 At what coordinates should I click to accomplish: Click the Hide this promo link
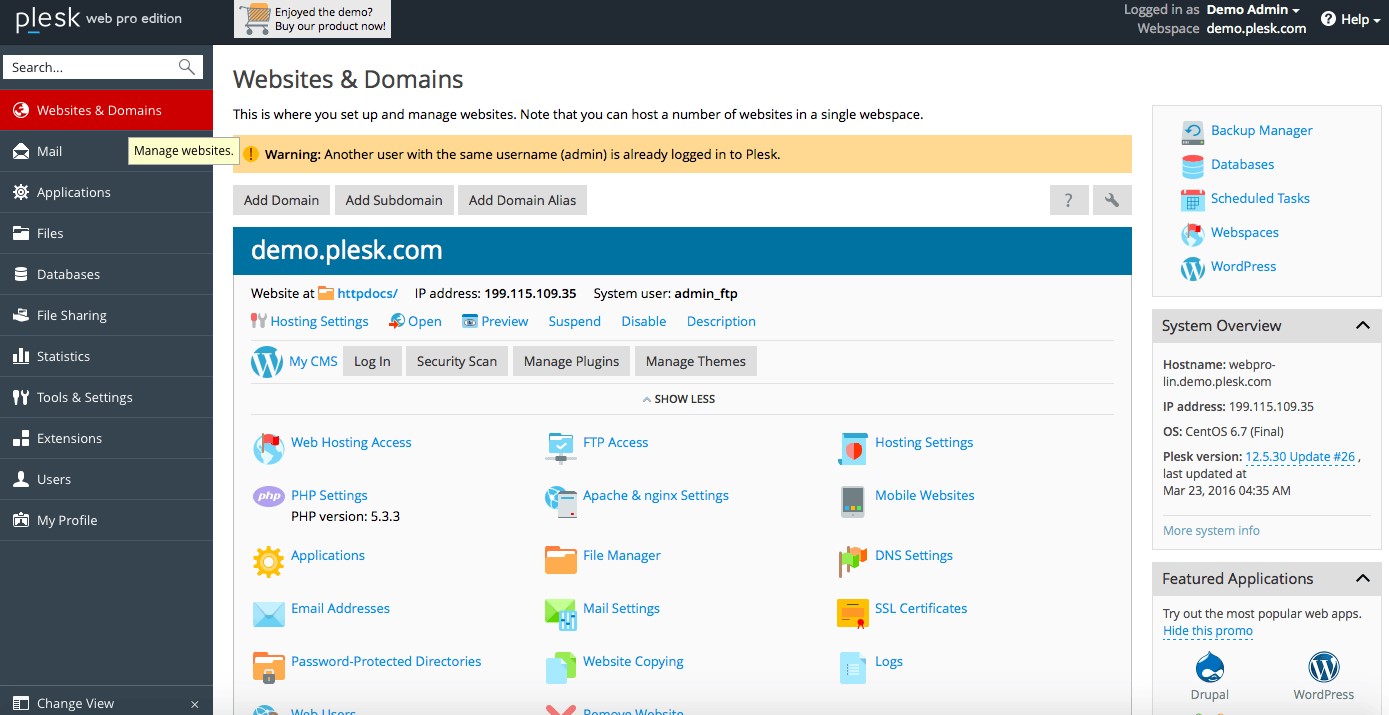pos(1207,631)
